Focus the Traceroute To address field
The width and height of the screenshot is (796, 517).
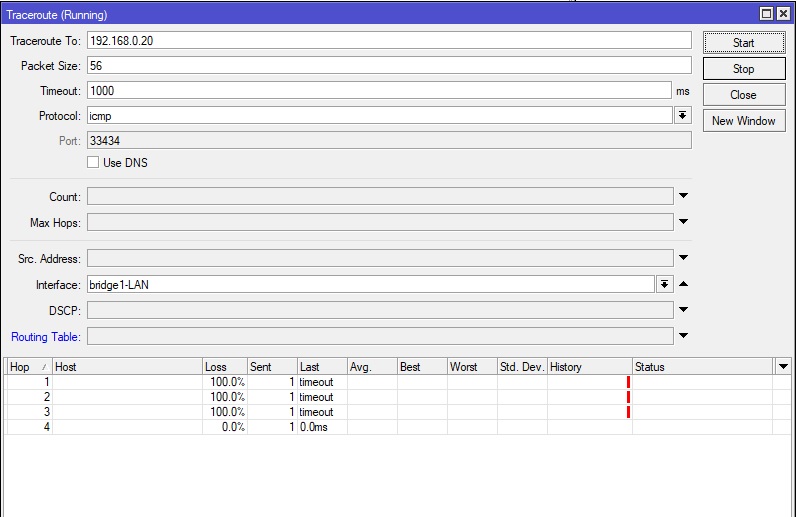(389, 41)
